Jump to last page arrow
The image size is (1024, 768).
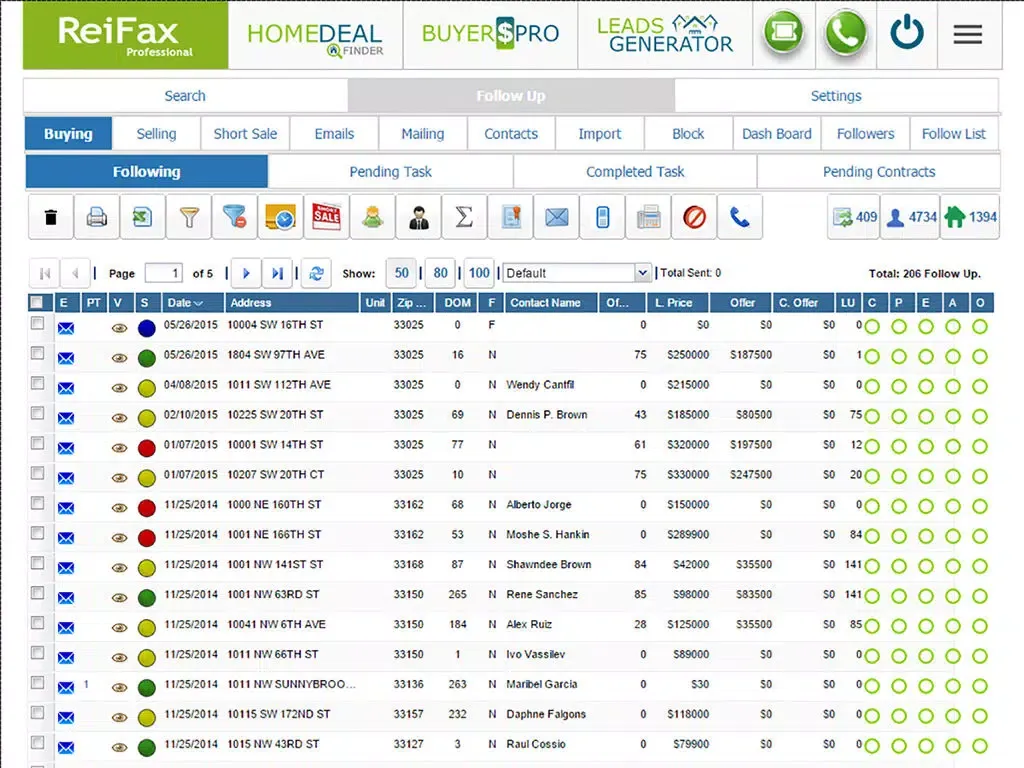(x=278, y=273)
